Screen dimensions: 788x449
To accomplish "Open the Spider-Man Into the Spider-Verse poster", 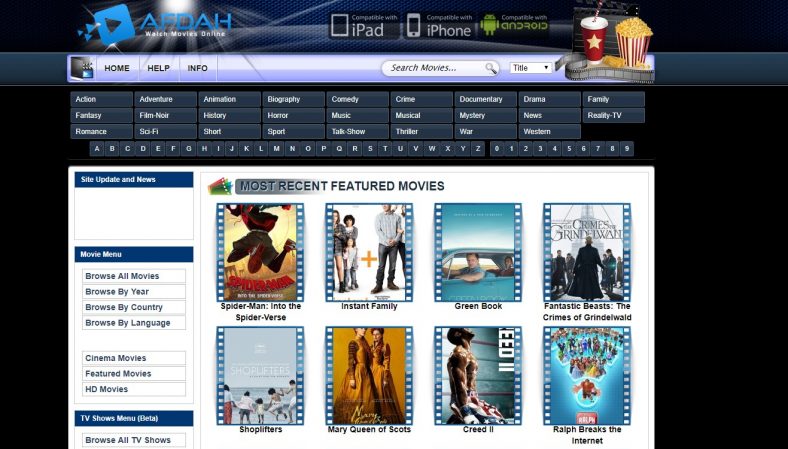I will tap(260, 252).
